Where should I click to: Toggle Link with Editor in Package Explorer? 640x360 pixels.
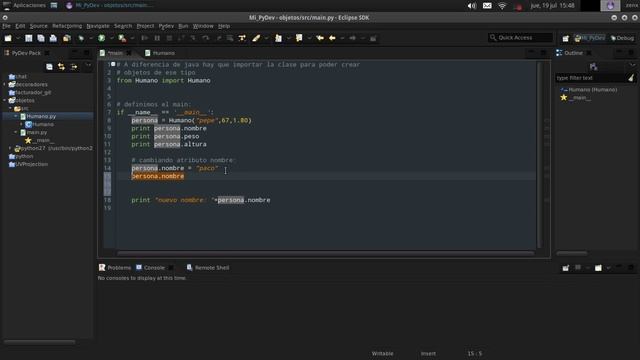[x=61, y=67]
